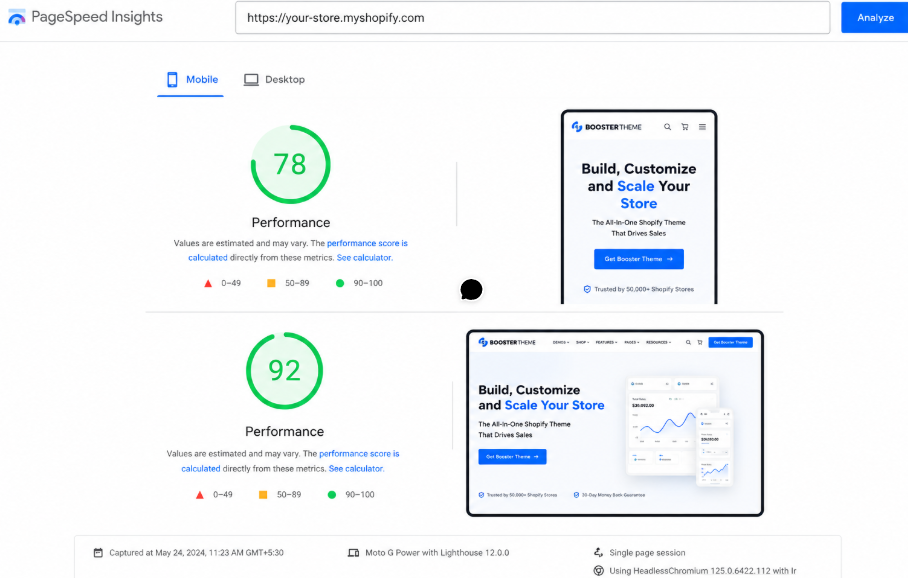Click the shield icon beside '30-Day Money Back Guarantee'
The image size is (908, 578).
(x=576, y=495)
